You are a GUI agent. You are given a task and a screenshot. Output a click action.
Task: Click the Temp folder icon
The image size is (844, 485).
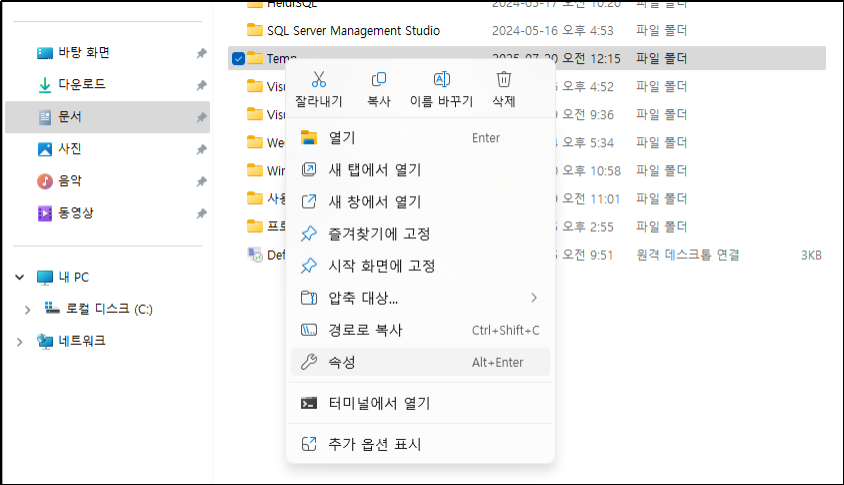tap(255, 58)
